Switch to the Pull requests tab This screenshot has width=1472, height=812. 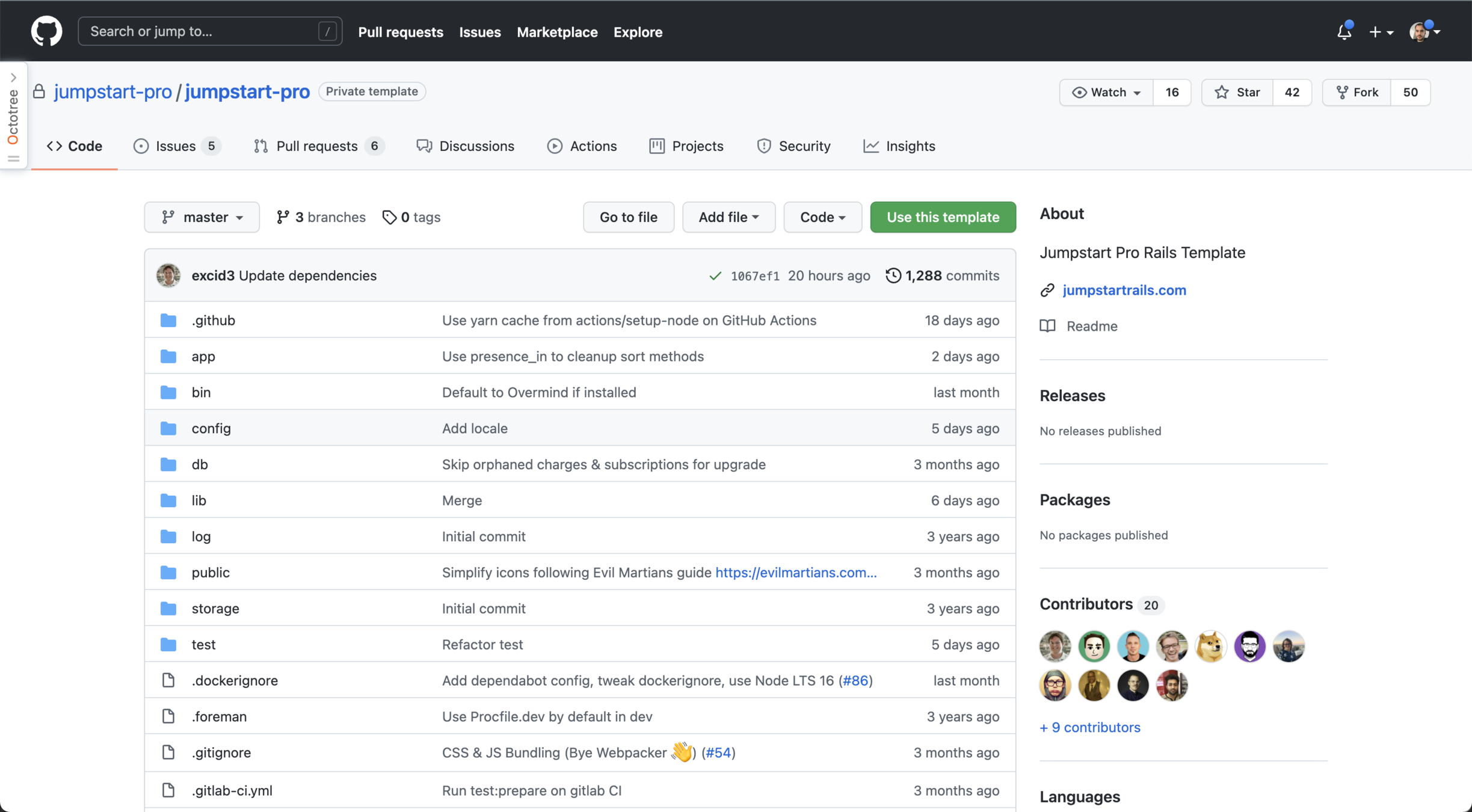(x=316, y=146)
